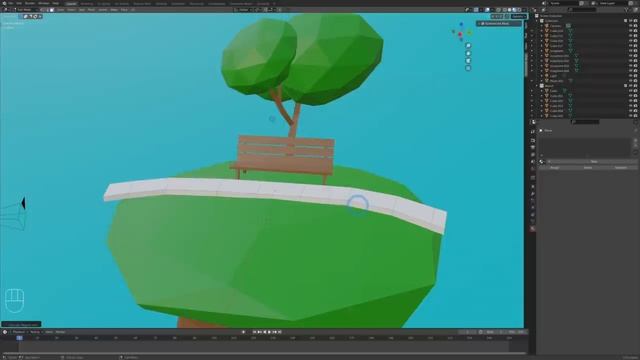The width and height of the screenshot is (640, 360).
Task: Uncheck the first Collection's exclude checkbox
Action: tap(625, 21)
